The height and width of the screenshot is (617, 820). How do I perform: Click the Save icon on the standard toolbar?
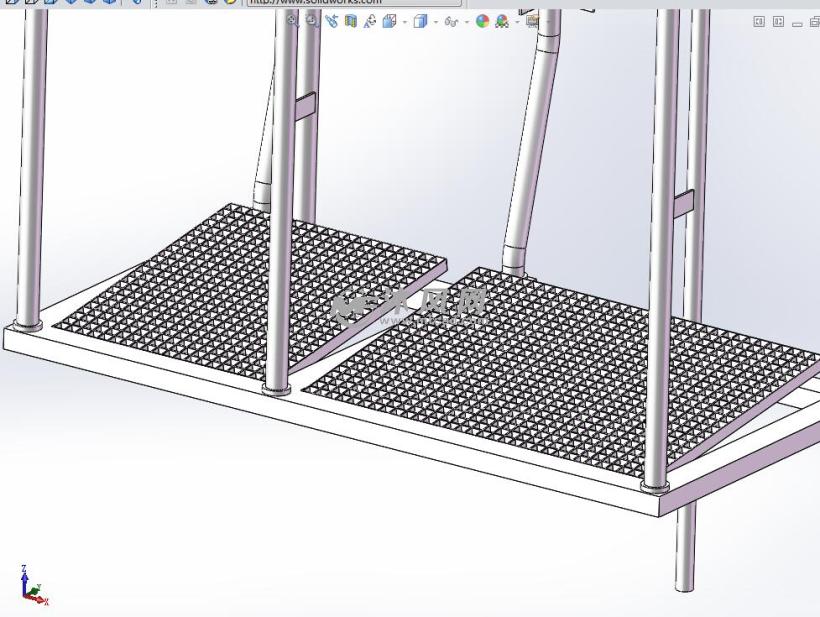click(x=49, y=4)
